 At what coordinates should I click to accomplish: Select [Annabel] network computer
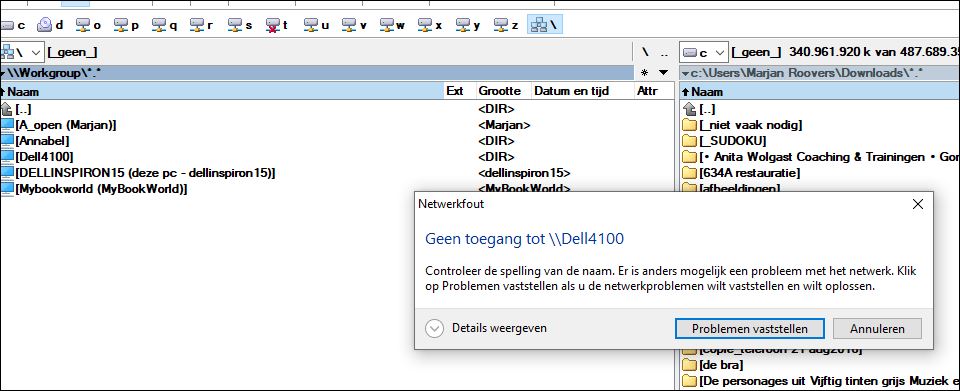point(42,141)
